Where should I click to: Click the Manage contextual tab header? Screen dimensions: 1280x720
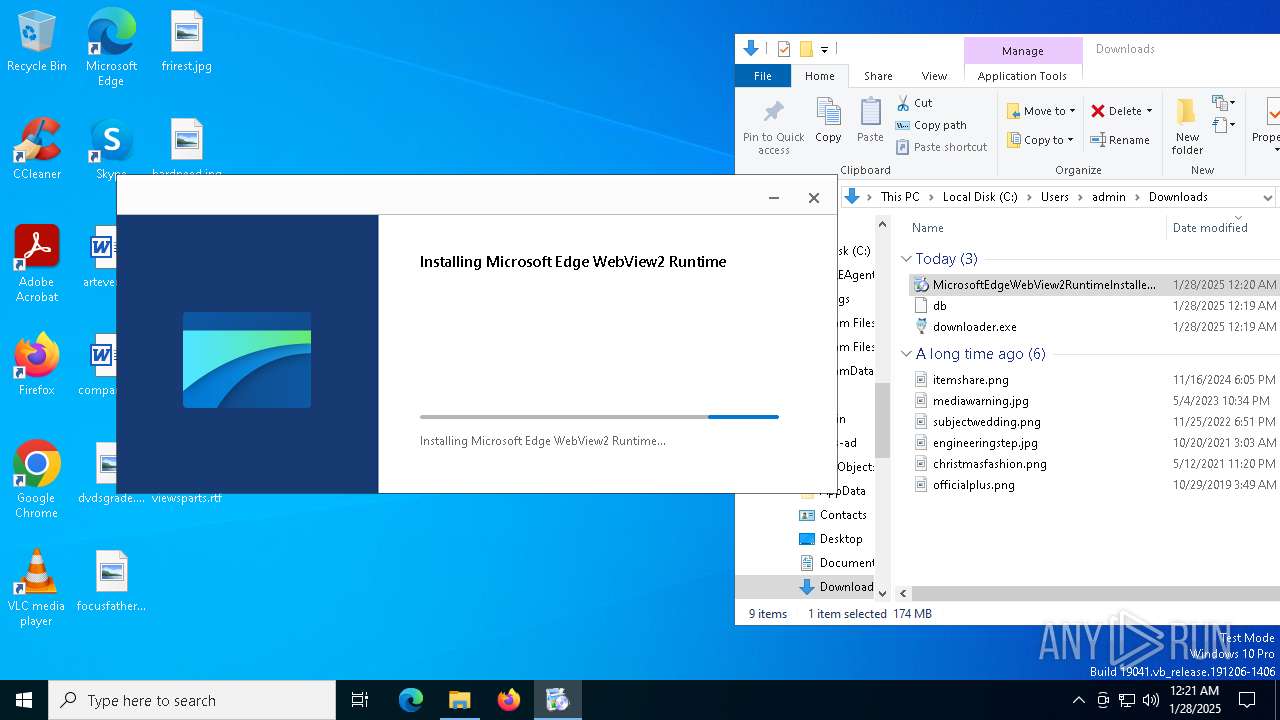point(1022,51)
